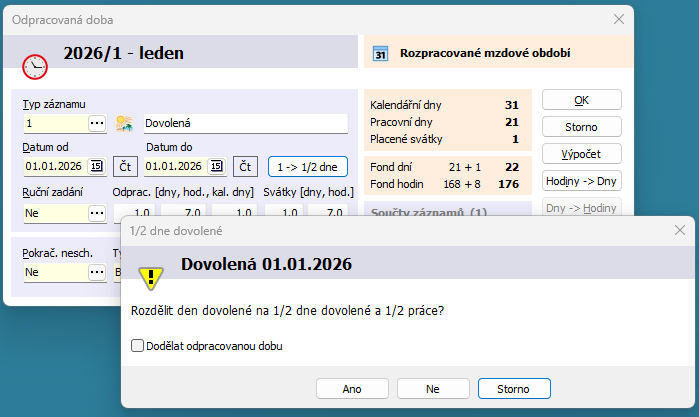
Task: Click the Čt weekday button after Datum od
Action: click(125, 166)
